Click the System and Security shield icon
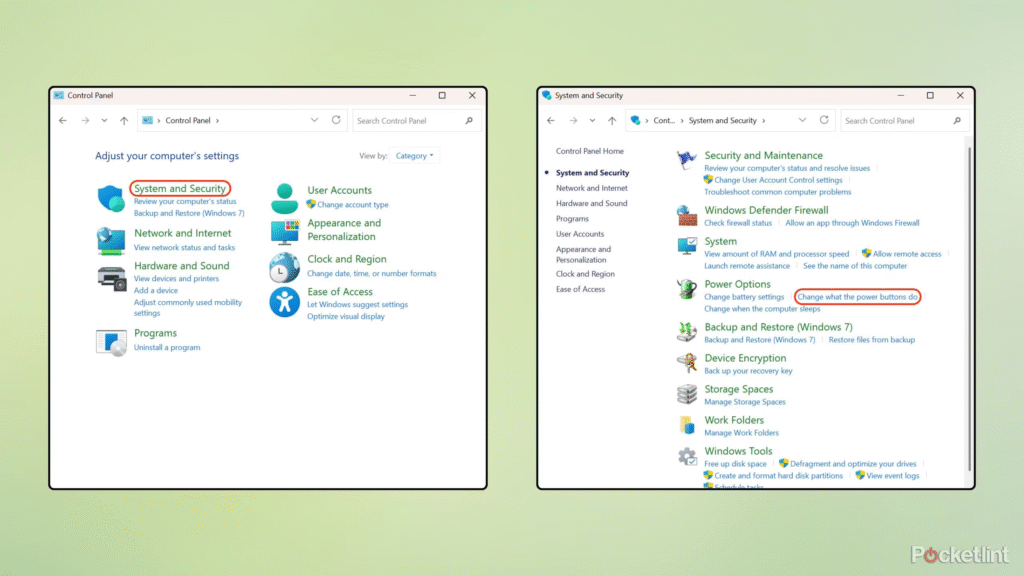The width and height of the screenshot is (1024, 576). coord(111,199)
